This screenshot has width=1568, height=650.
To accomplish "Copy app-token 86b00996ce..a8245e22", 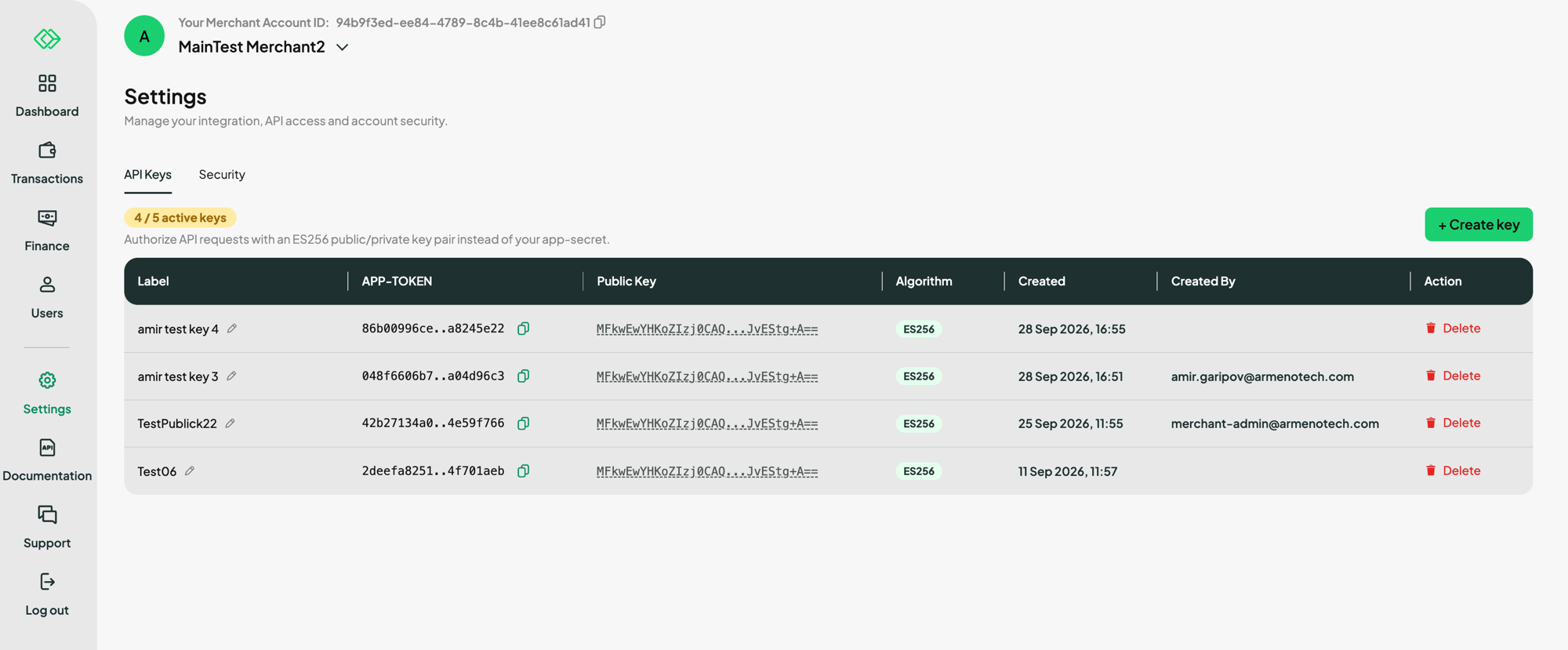I will [523, 329].
